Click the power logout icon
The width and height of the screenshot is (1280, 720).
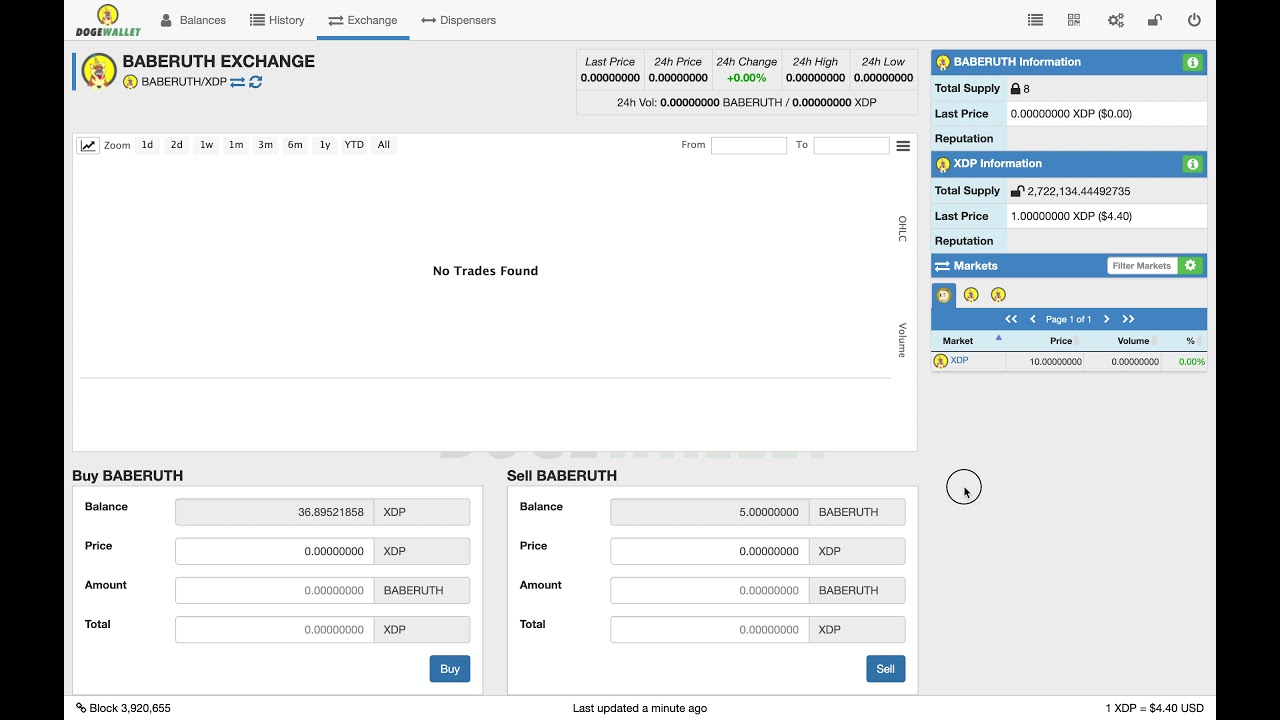click(1194, 20)
